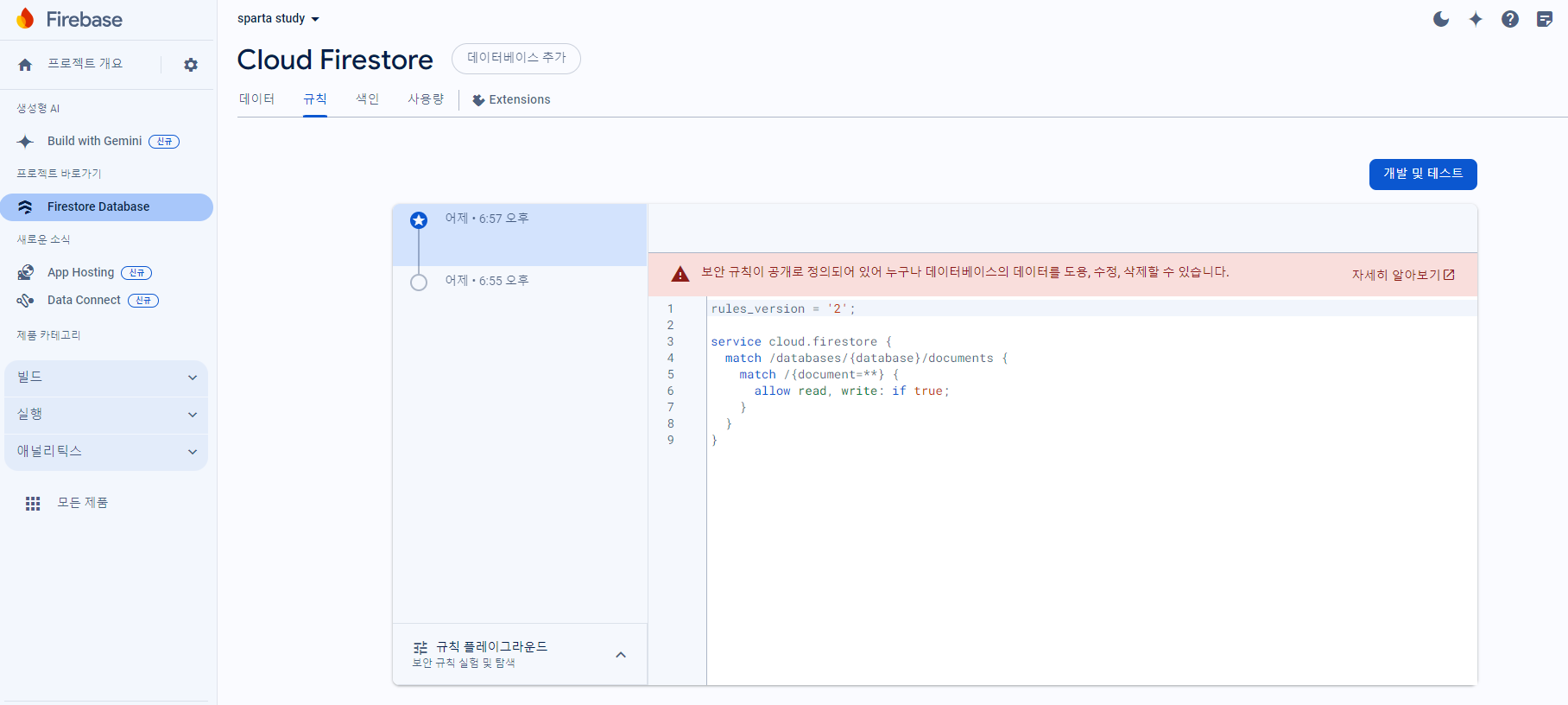Click the Firestore Database icon in sidebar
Viewport: 1568px width, 705px height.
pos(25,207)
